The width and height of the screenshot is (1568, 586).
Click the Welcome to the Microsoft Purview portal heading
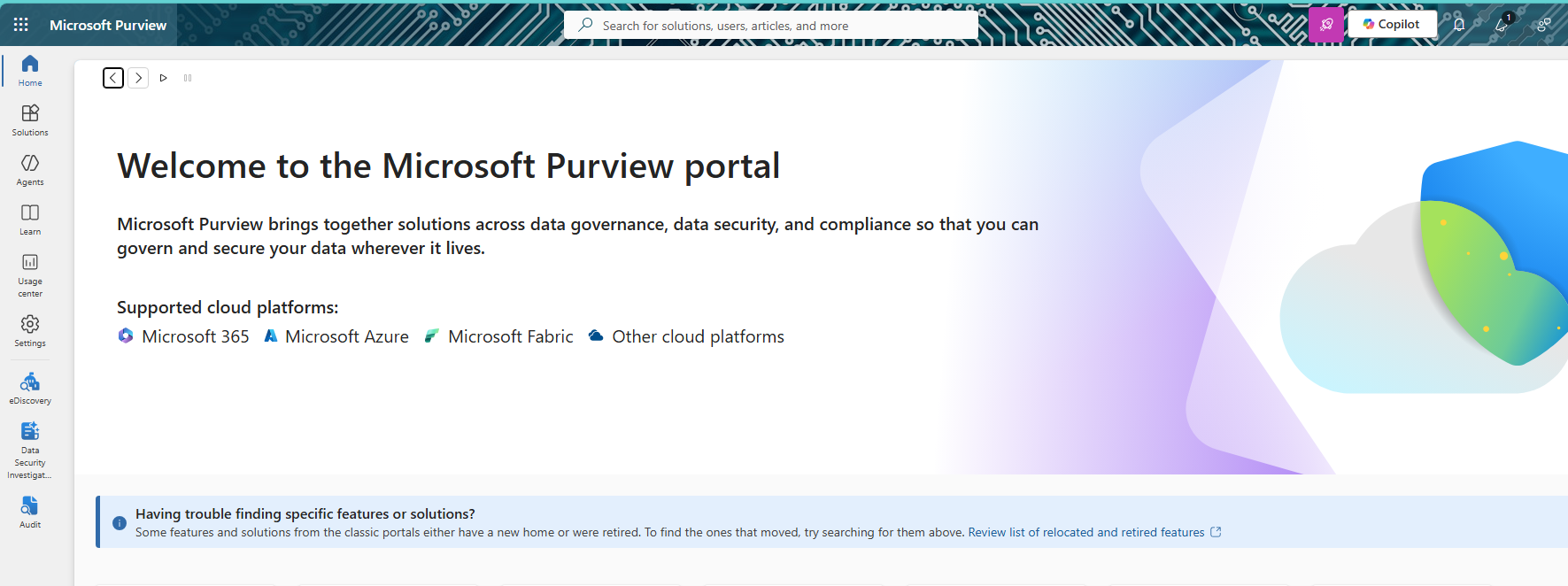448,166
